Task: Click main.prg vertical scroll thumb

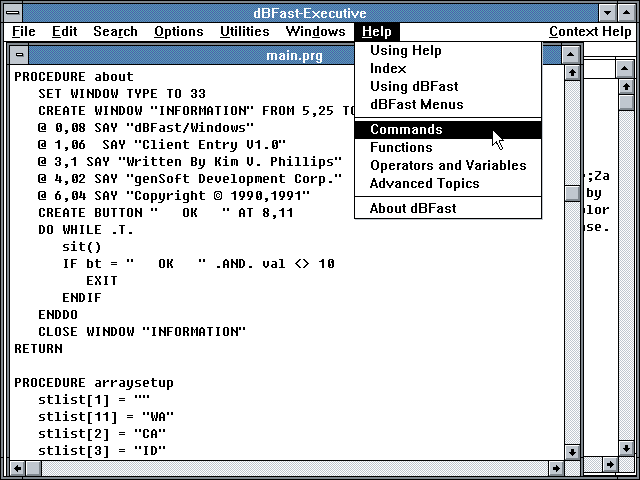Action: 572,193
